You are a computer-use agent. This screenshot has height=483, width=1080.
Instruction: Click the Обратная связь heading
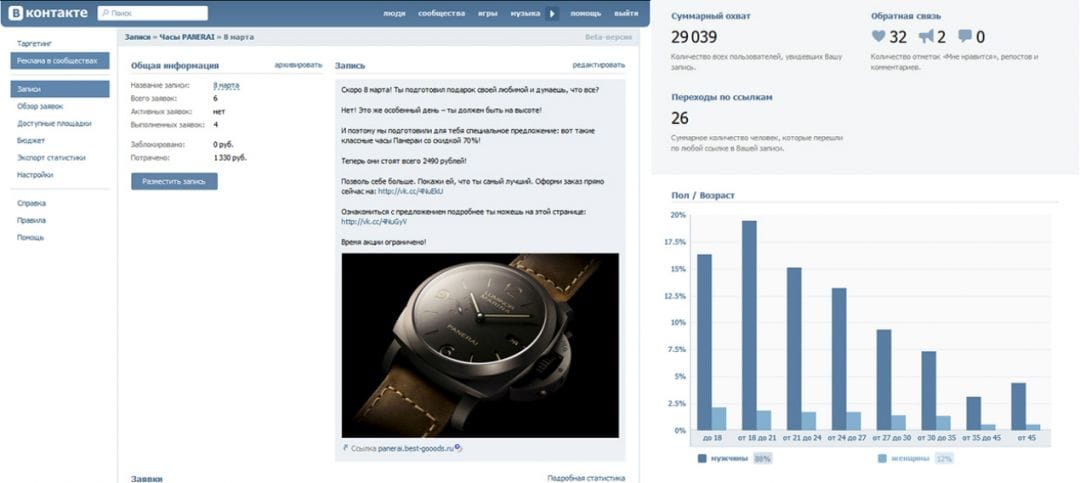click(x=906, y=16)
